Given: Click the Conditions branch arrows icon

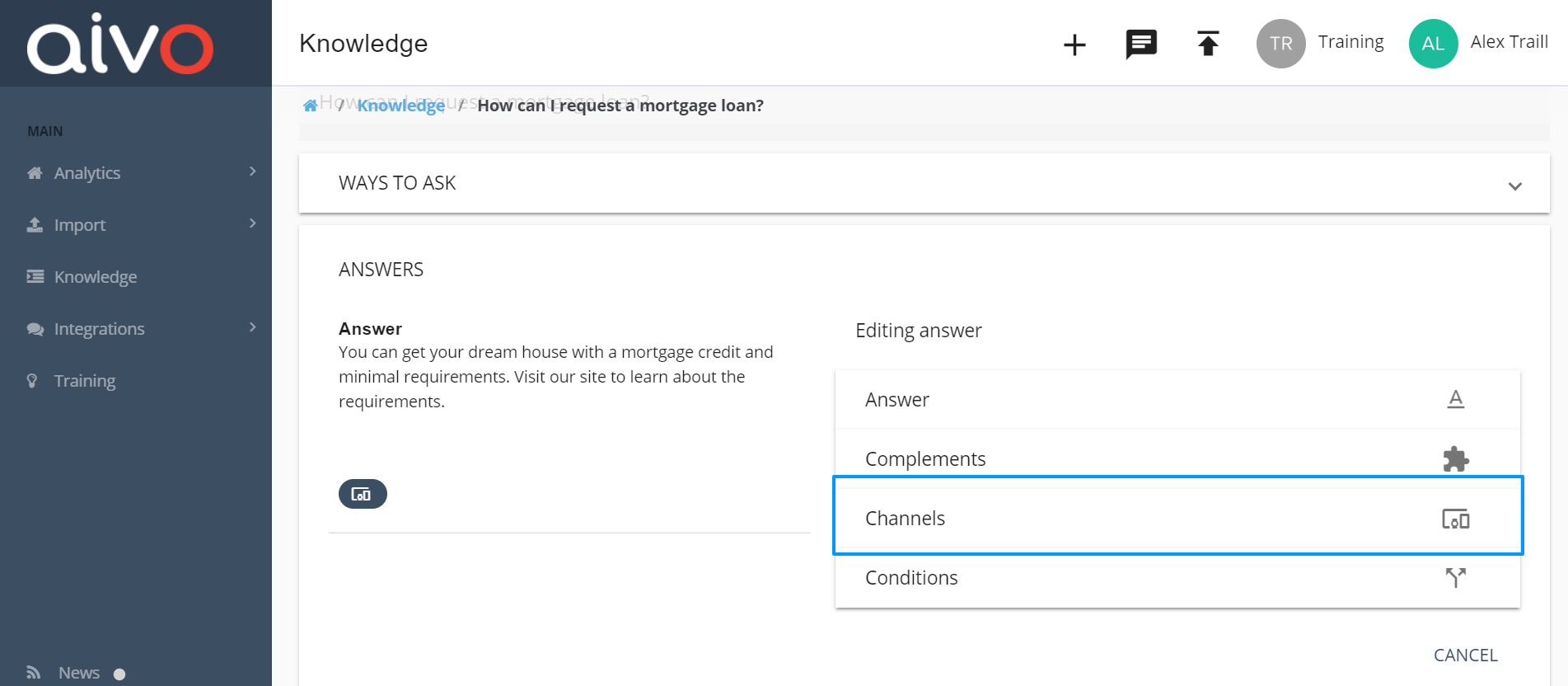Looking at the screenshot, I should (1456, 577).
